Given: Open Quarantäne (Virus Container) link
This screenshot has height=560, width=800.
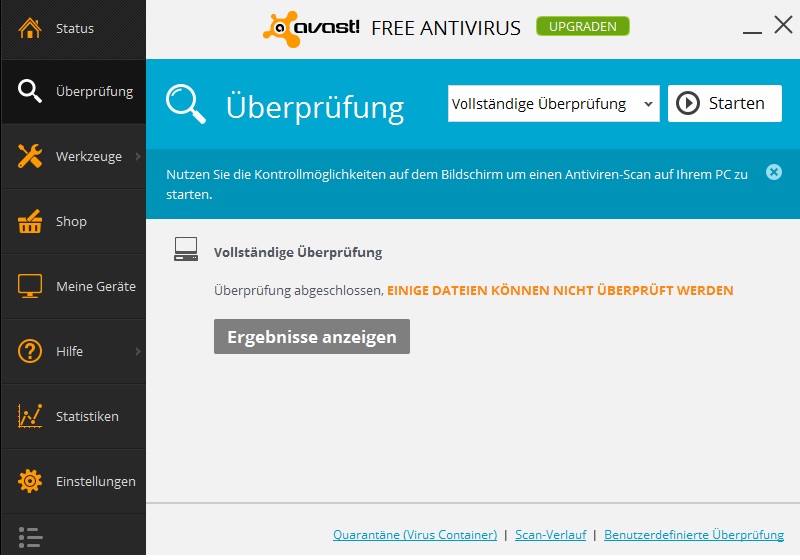Looking at the screenshot, I should pos(415,535).
